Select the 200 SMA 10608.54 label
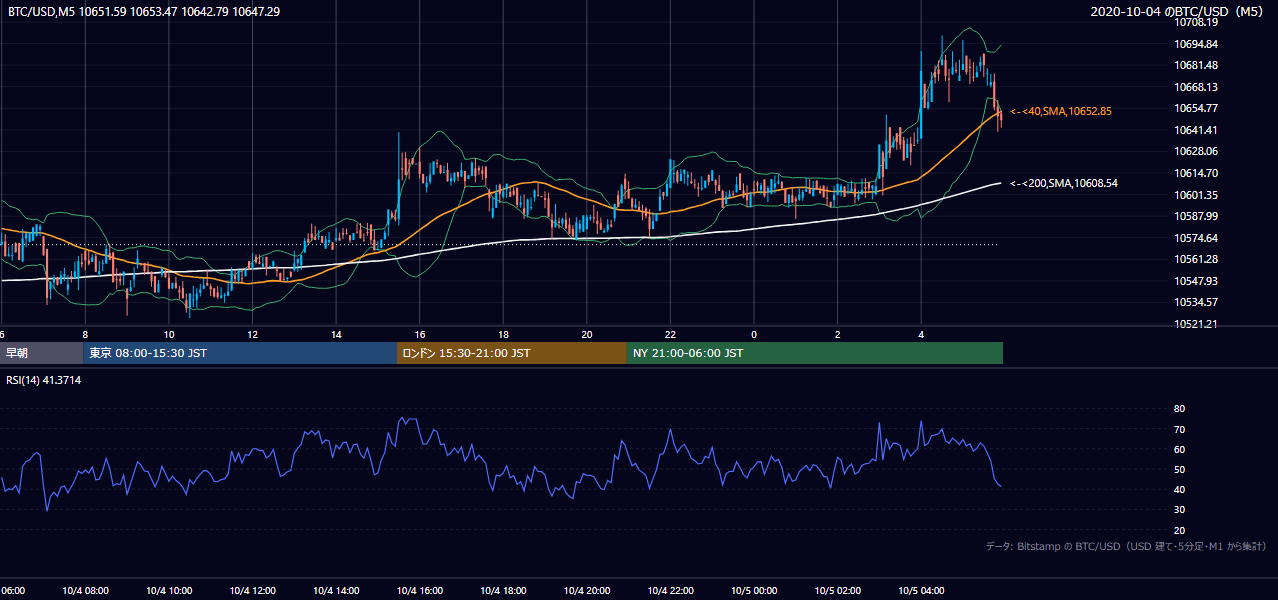The height and width of the screenshot is (600, 1278). pyautogui.click(x=1064, y=183)
